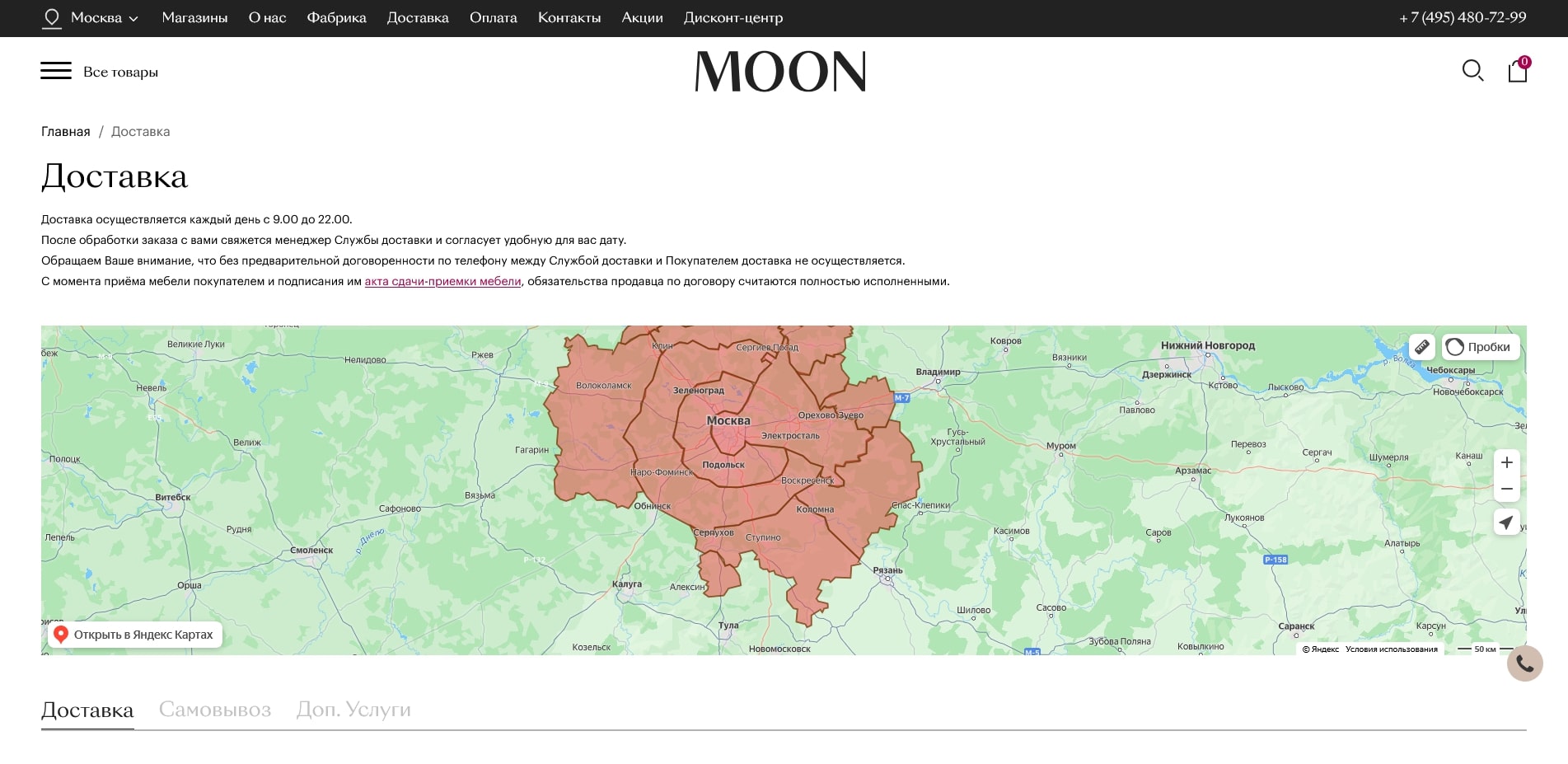The width and height of the screenshot is (1568, 764).
Task: Open Условия использования map link
Action: pyautogui.click(x=1391, y=649)
